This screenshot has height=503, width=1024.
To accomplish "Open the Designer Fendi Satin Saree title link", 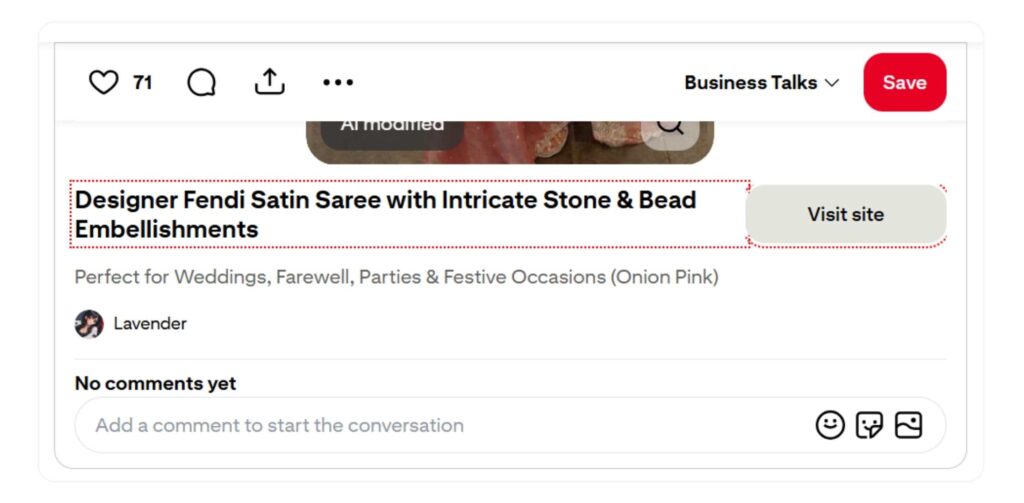I will tap(385, 214).
